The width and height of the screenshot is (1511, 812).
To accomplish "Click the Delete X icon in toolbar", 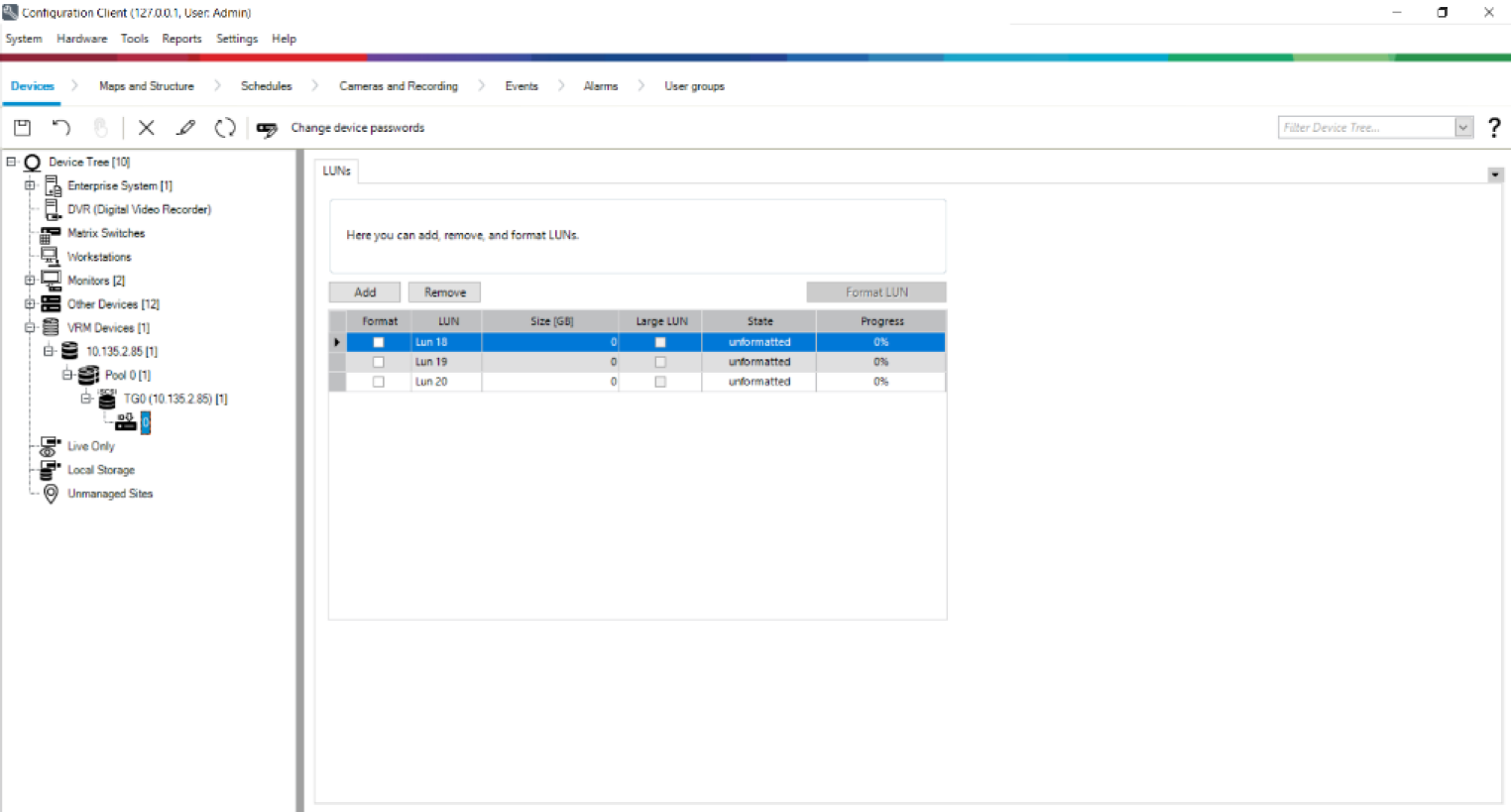I will (x=147, y=128).
